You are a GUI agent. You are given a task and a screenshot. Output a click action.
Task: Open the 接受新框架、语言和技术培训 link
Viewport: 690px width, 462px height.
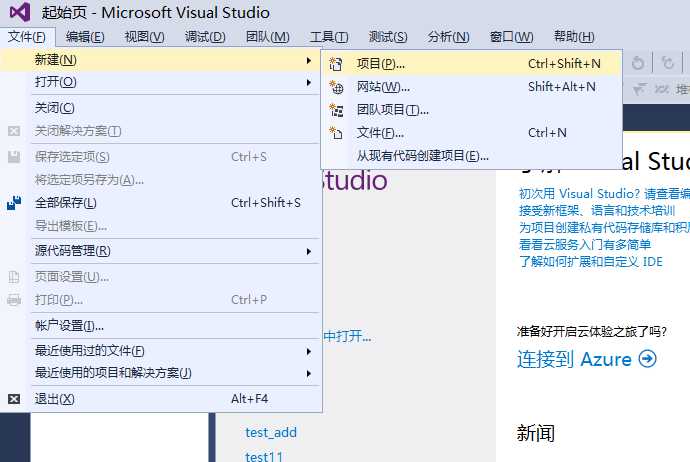(x=597, y=210)
